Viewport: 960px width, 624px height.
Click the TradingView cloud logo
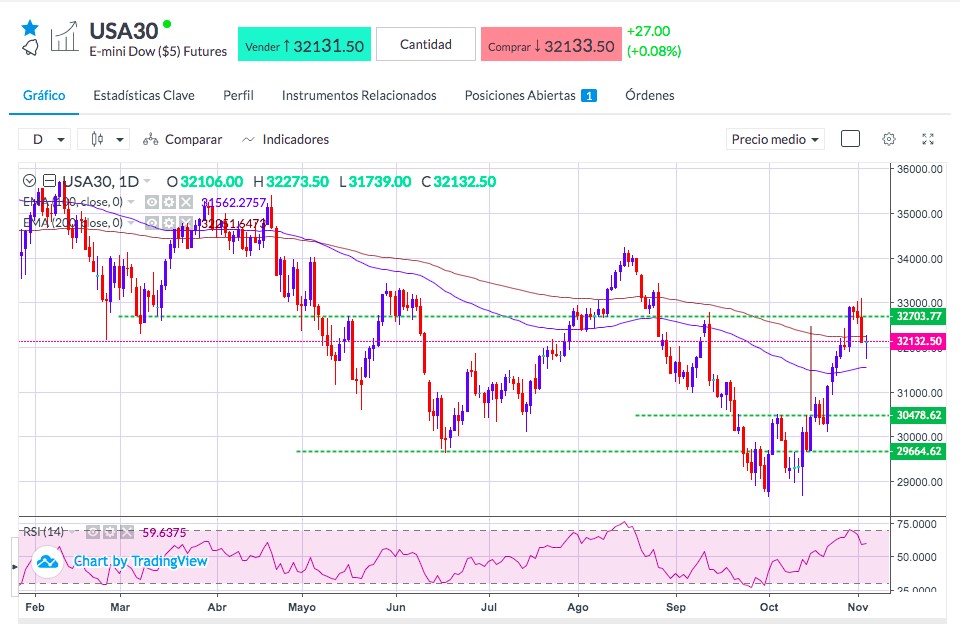click(x=47, y=561)
